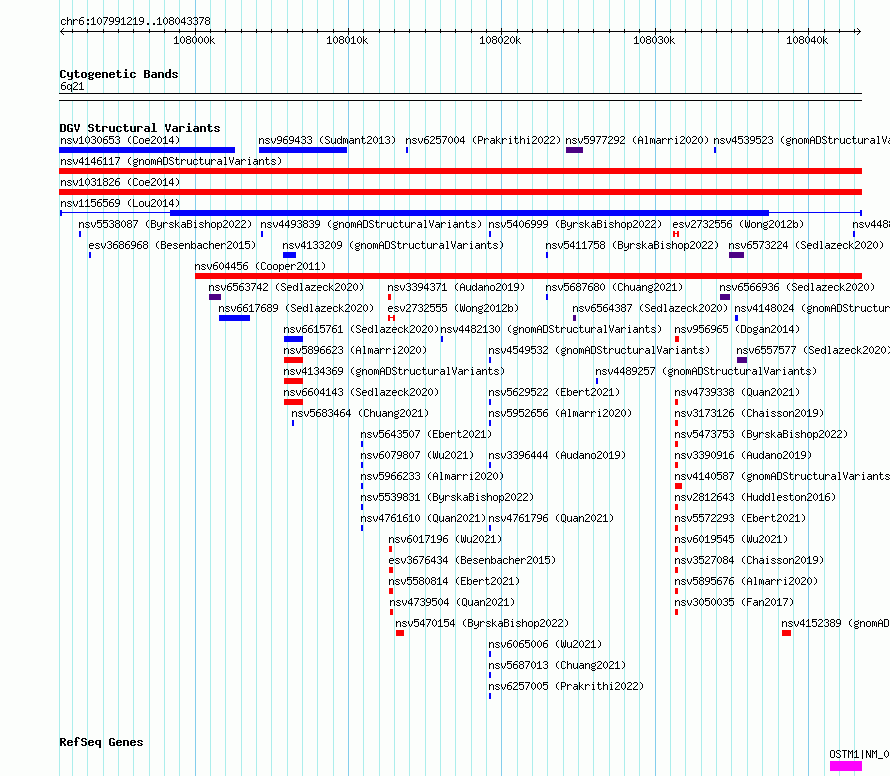Select the blue bar under nsv969433
This screenshot has width=890, height=776.
(x=303, y=150)
